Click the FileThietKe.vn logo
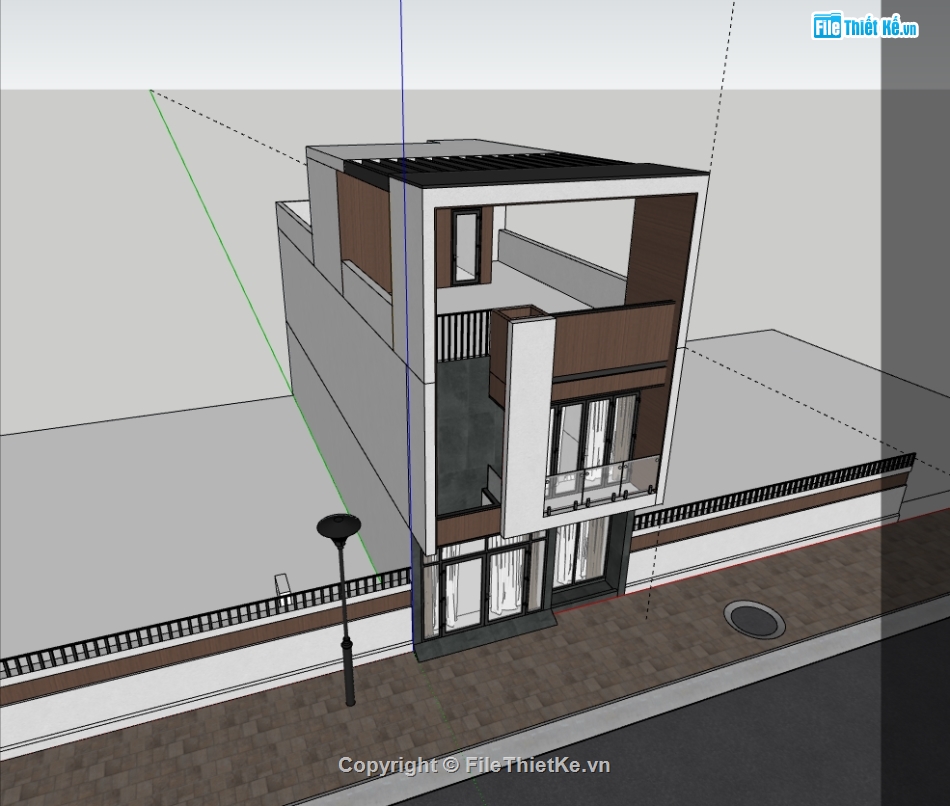 pyautogui.click(x=865, y=26)
